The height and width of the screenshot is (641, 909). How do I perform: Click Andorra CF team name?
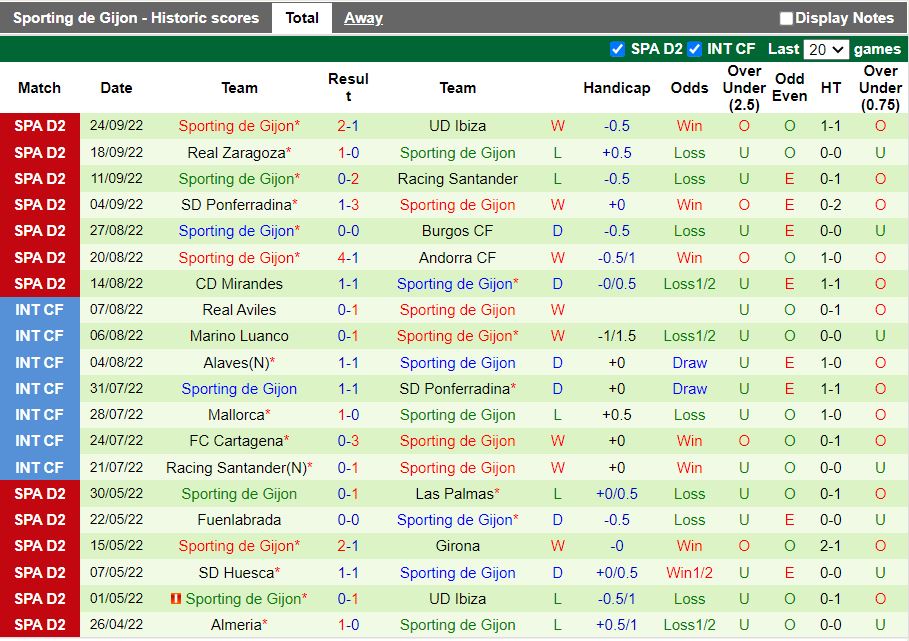tap(457, 258)
